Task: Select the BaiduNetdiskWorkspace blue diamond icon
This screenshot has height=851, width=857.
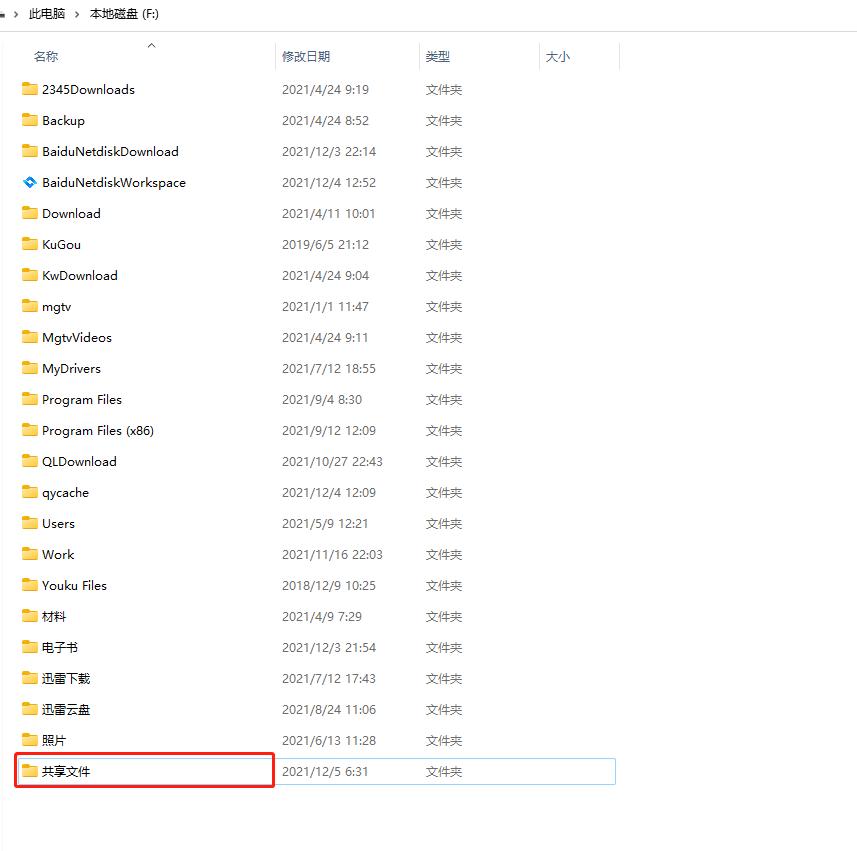Action: point(29,182)
